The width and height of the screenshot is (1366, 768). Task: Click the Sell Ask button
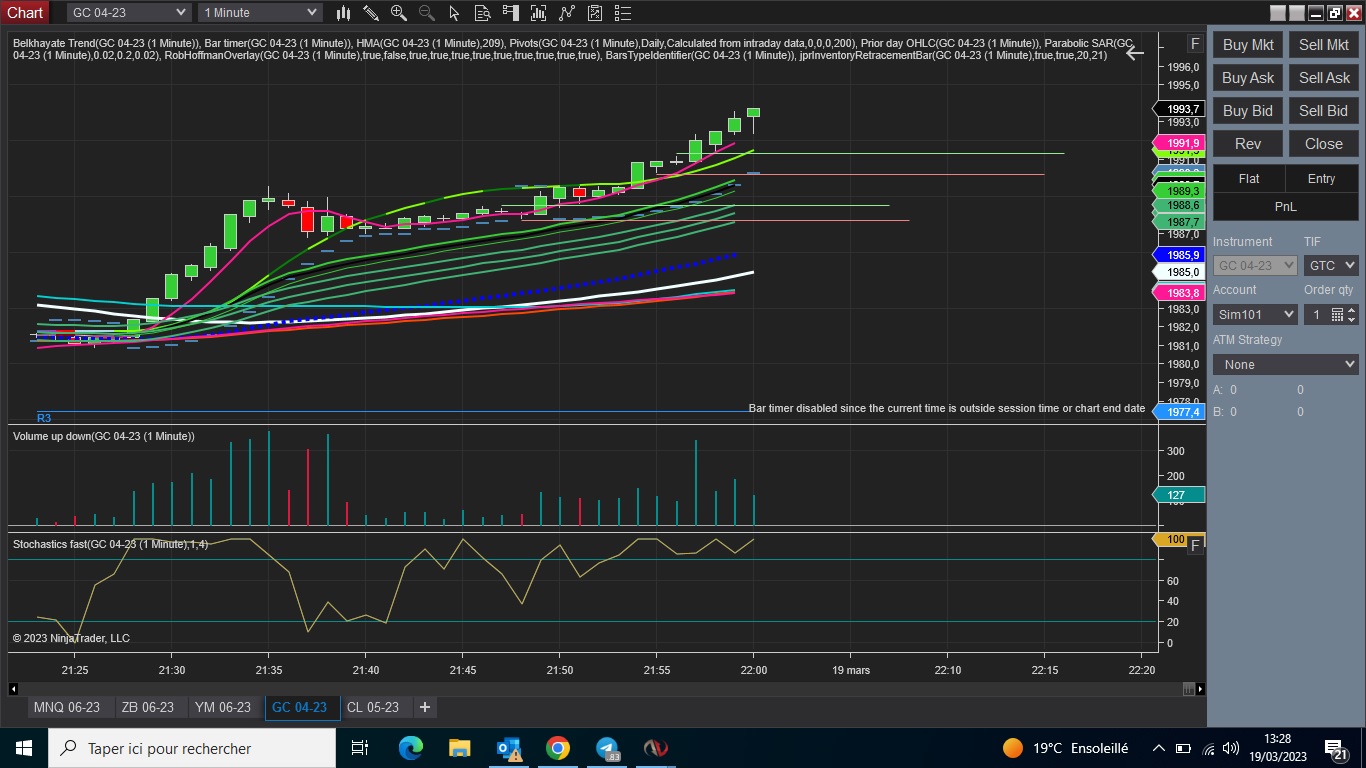(x=1324, y=78)
